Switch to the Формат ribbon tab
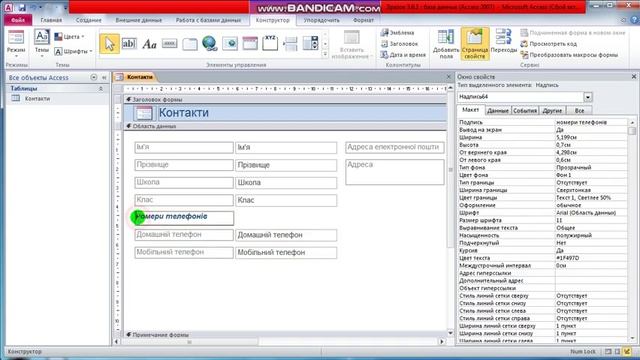This screenshot has width=640, height=360. click(x=363, y=20)
